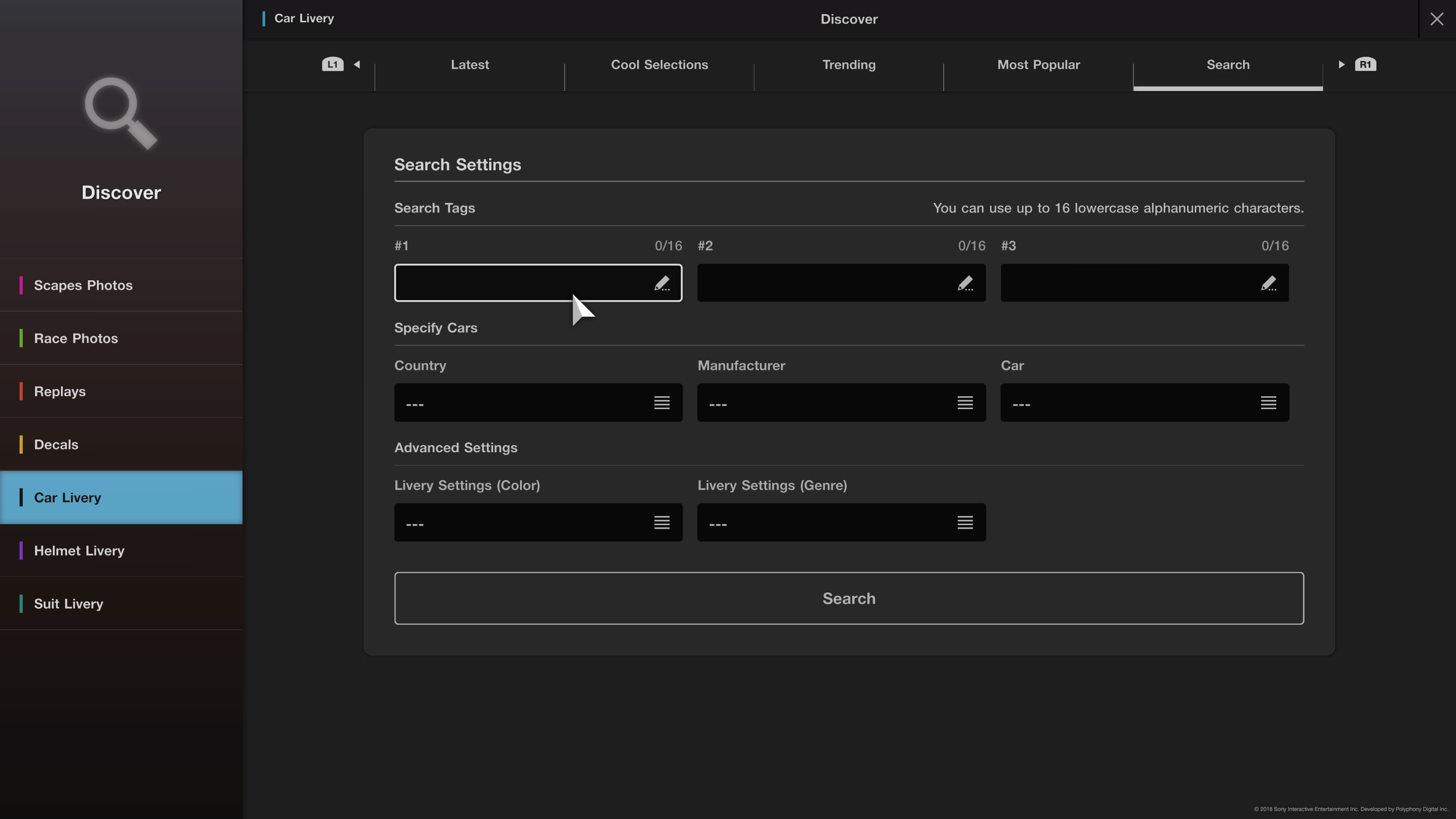The image size is (1456, 819).
Task: Open Race Photos in the sidebar
Action: click(121, 338)
